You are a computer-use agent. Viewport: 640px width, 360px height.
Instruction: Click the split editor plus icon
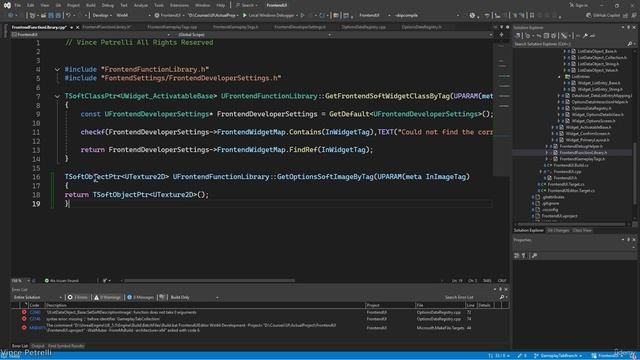coord(501,35)
